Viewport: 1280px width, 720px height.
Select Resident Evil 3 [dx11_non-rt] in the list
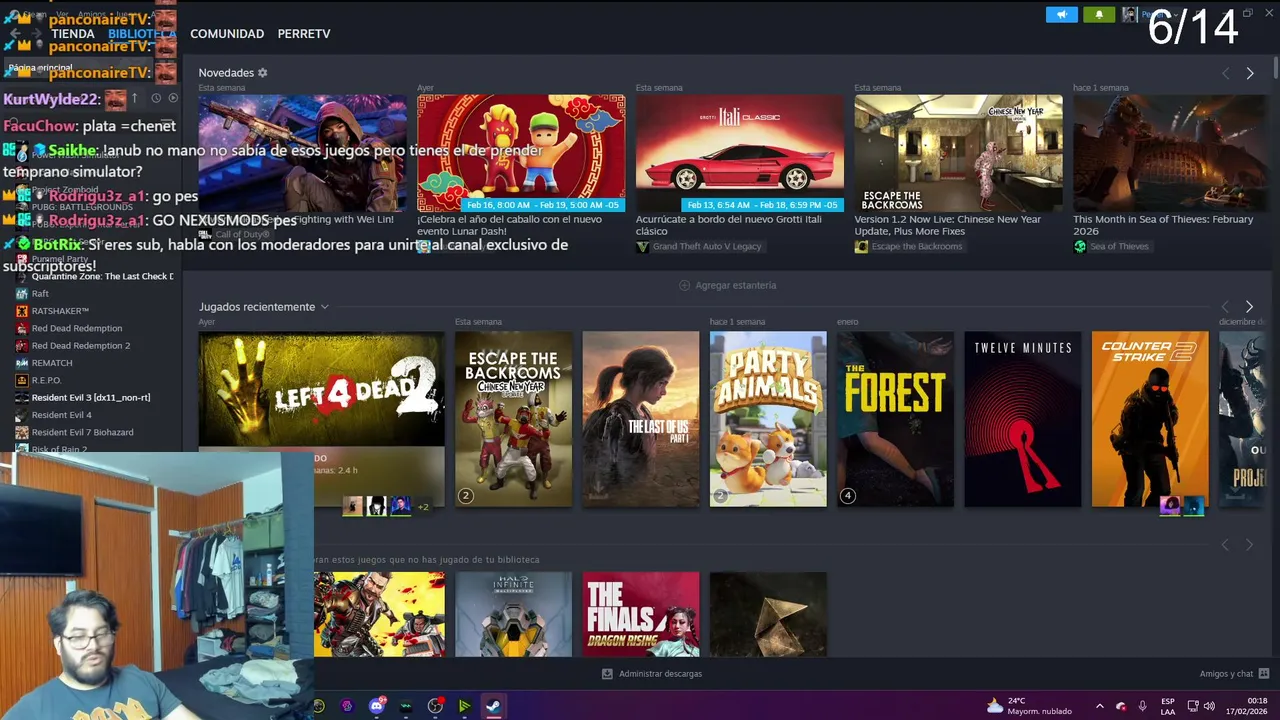91,398
